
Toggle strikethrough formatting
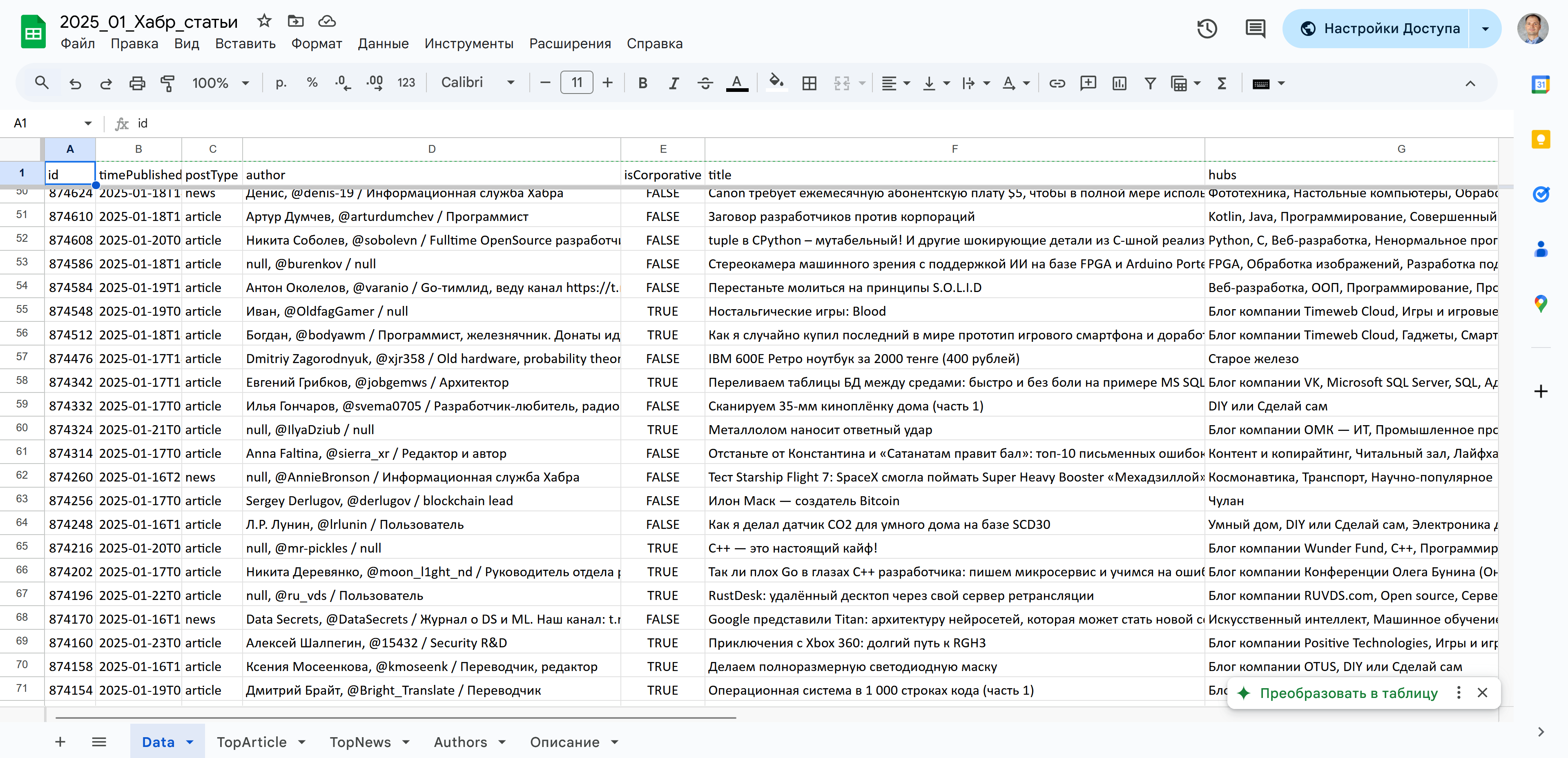coord(705,83)
